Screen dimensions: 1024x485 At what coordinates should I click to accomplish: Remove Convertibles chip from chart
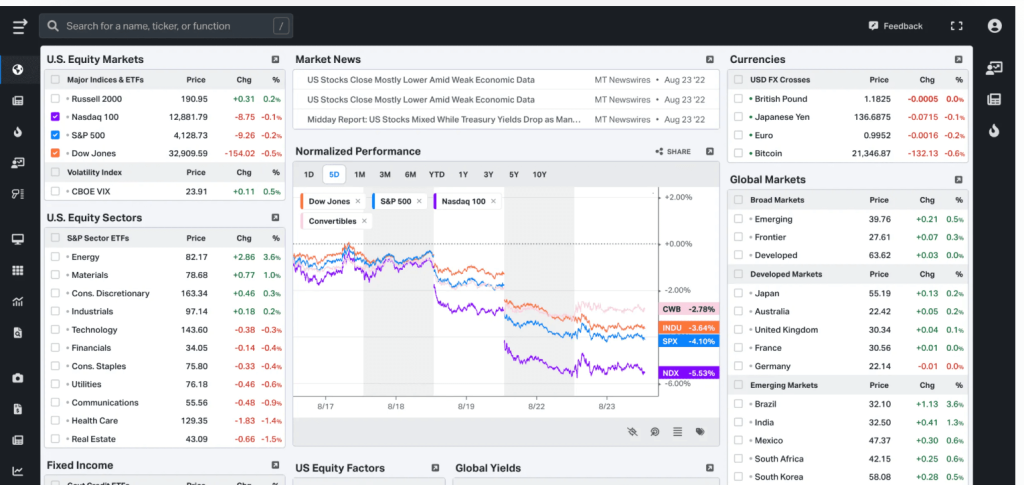pyautogui.click(x=364, y=221)
